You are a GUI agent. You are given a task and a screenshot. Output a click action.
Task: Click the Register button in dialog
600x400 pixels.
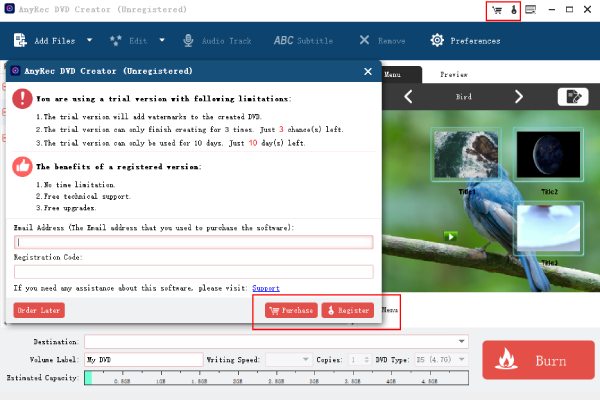(348, 310)
